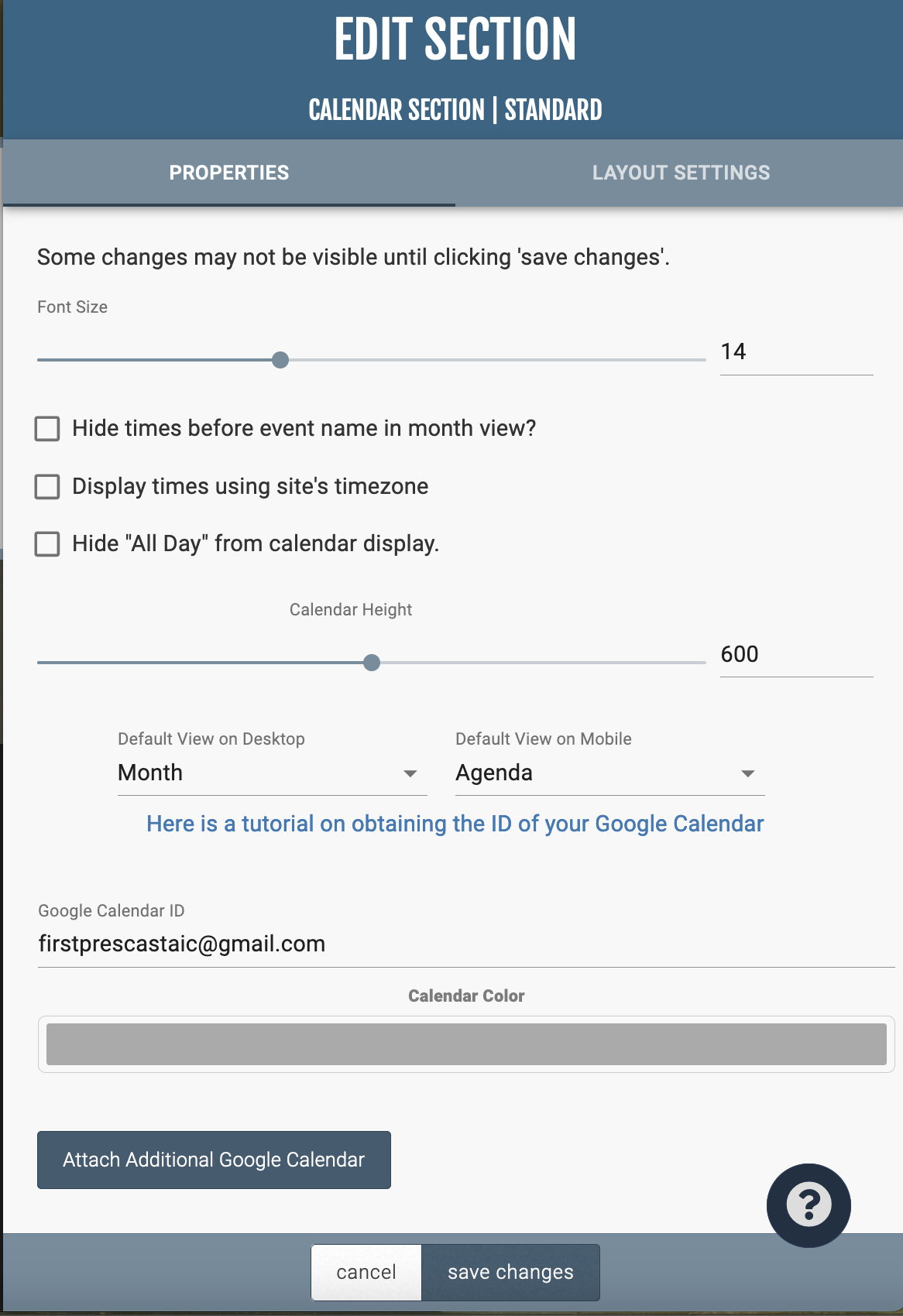Open Default View on Desktop dropdown

click(271, 773)
